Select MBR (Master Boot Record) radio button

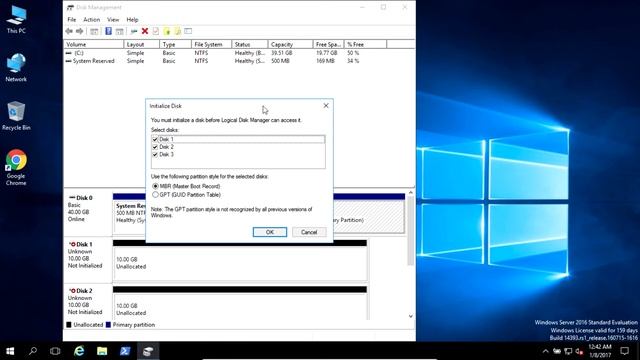click(155, 186)
